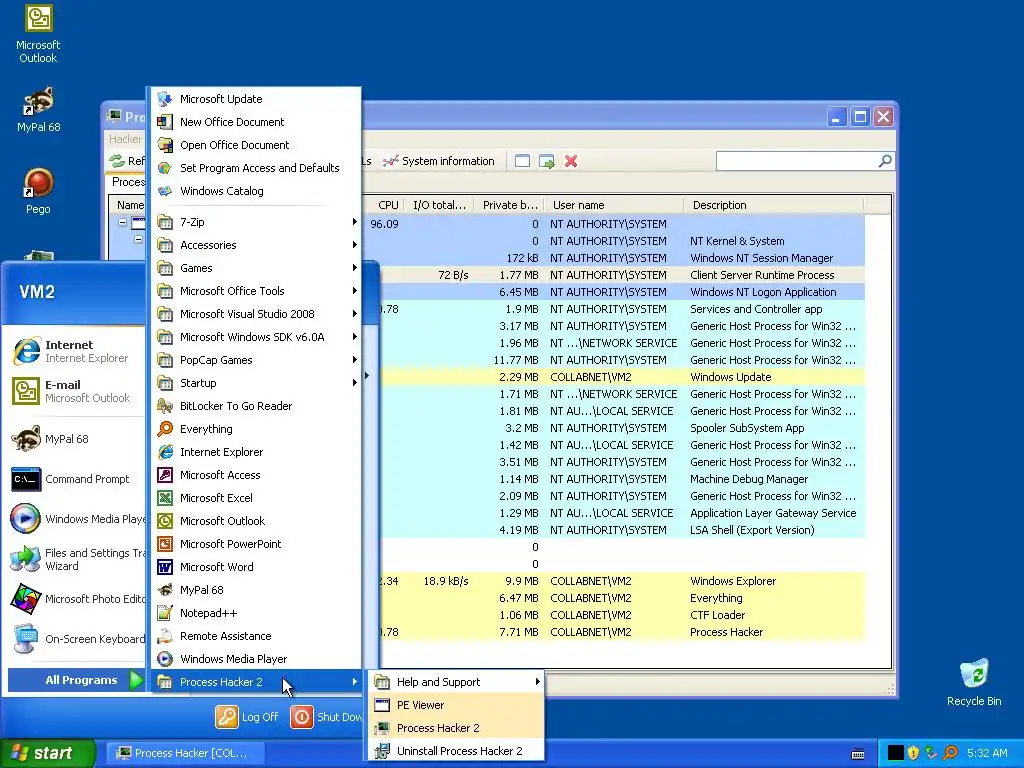Launch Microsoft Excel
Viewport: 1024px width, 768px height.
pyautogui.click(x=257, y=498)
